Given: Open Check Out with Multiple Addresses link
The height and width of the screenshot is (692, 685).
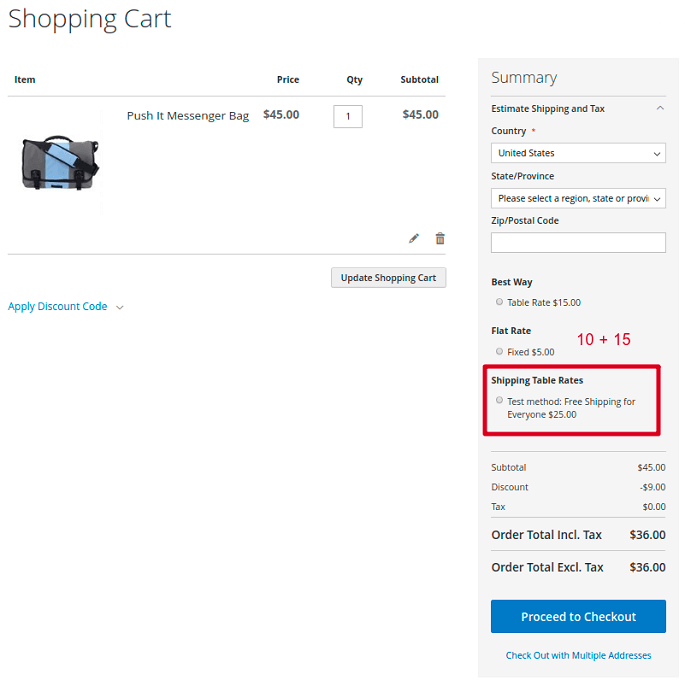Looking at the screenshot, I should 578,656.
